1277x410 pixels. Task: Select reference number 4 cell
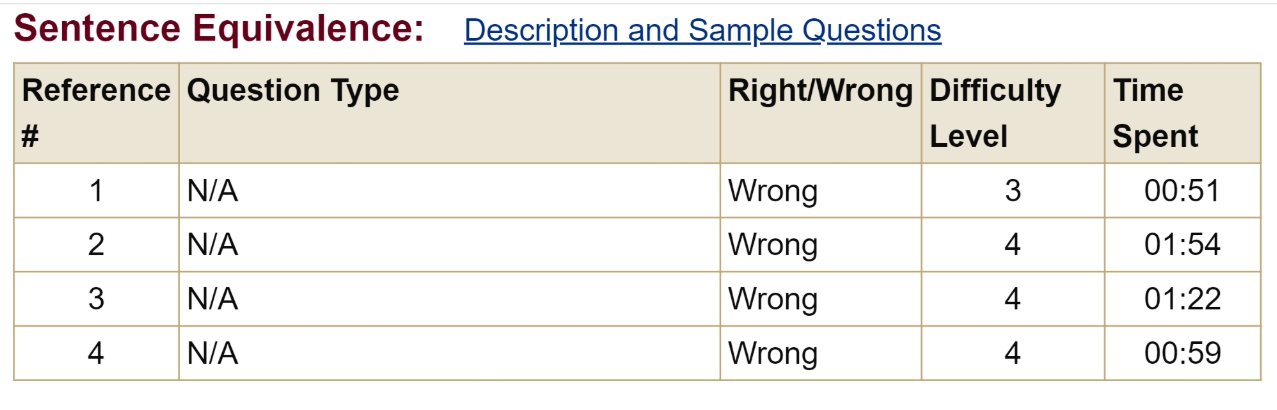[96, 353]
